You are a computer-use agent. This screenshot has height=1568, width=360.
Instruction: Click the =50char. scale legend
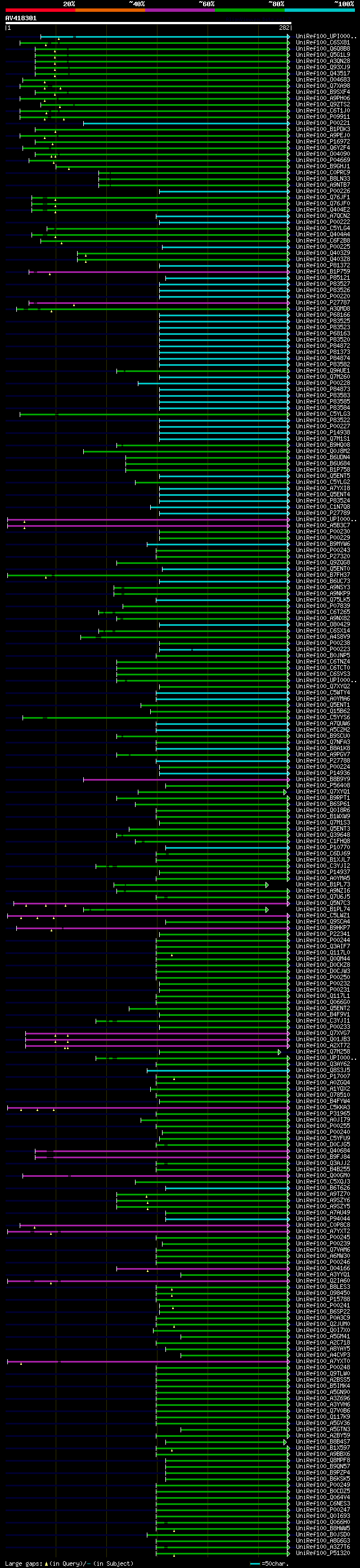(269, 1563)
